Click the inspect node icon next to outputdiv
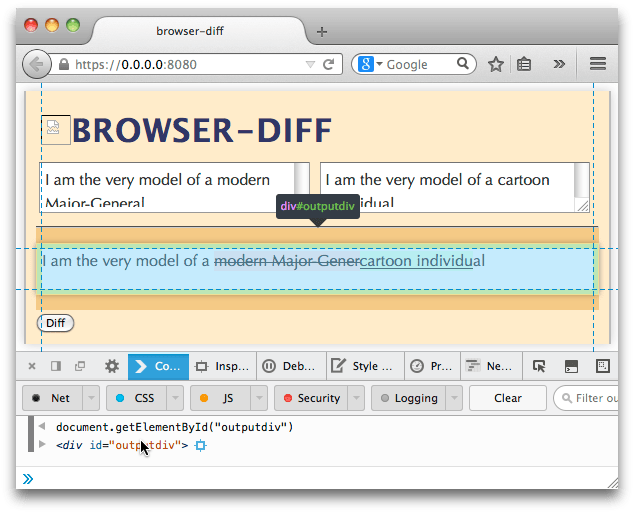This screenshot has height=513, width=634. (x=200, y=445)
